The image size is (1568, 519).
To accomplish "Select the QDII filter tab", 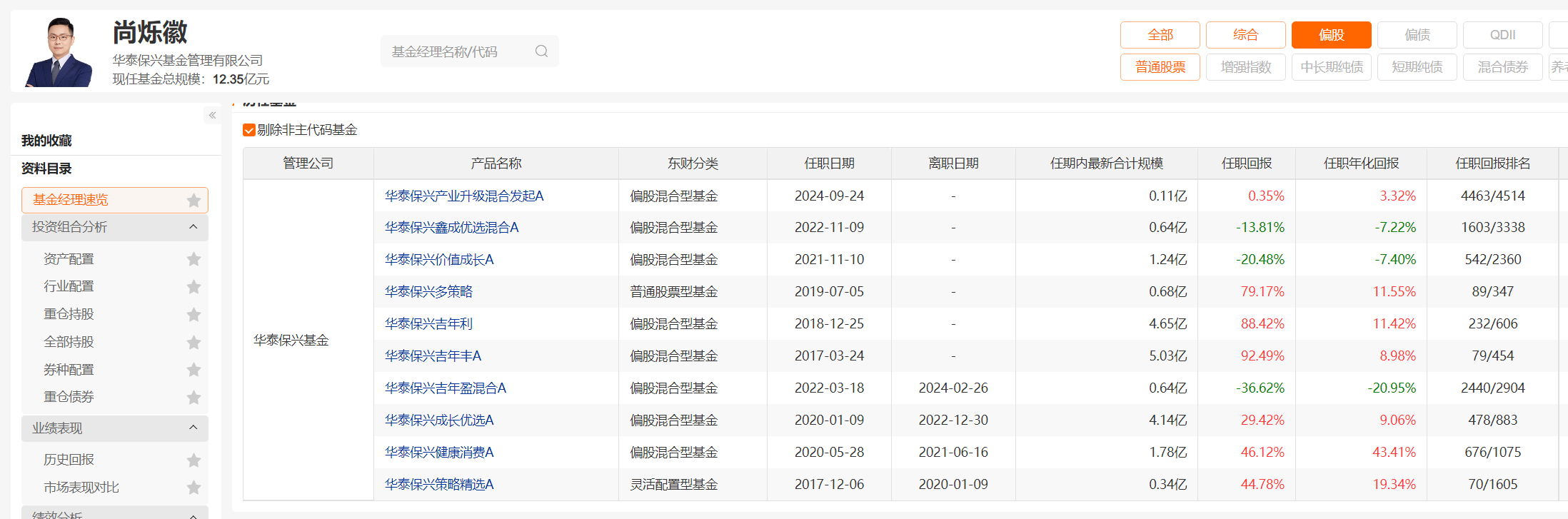I will pos(1503,35).
